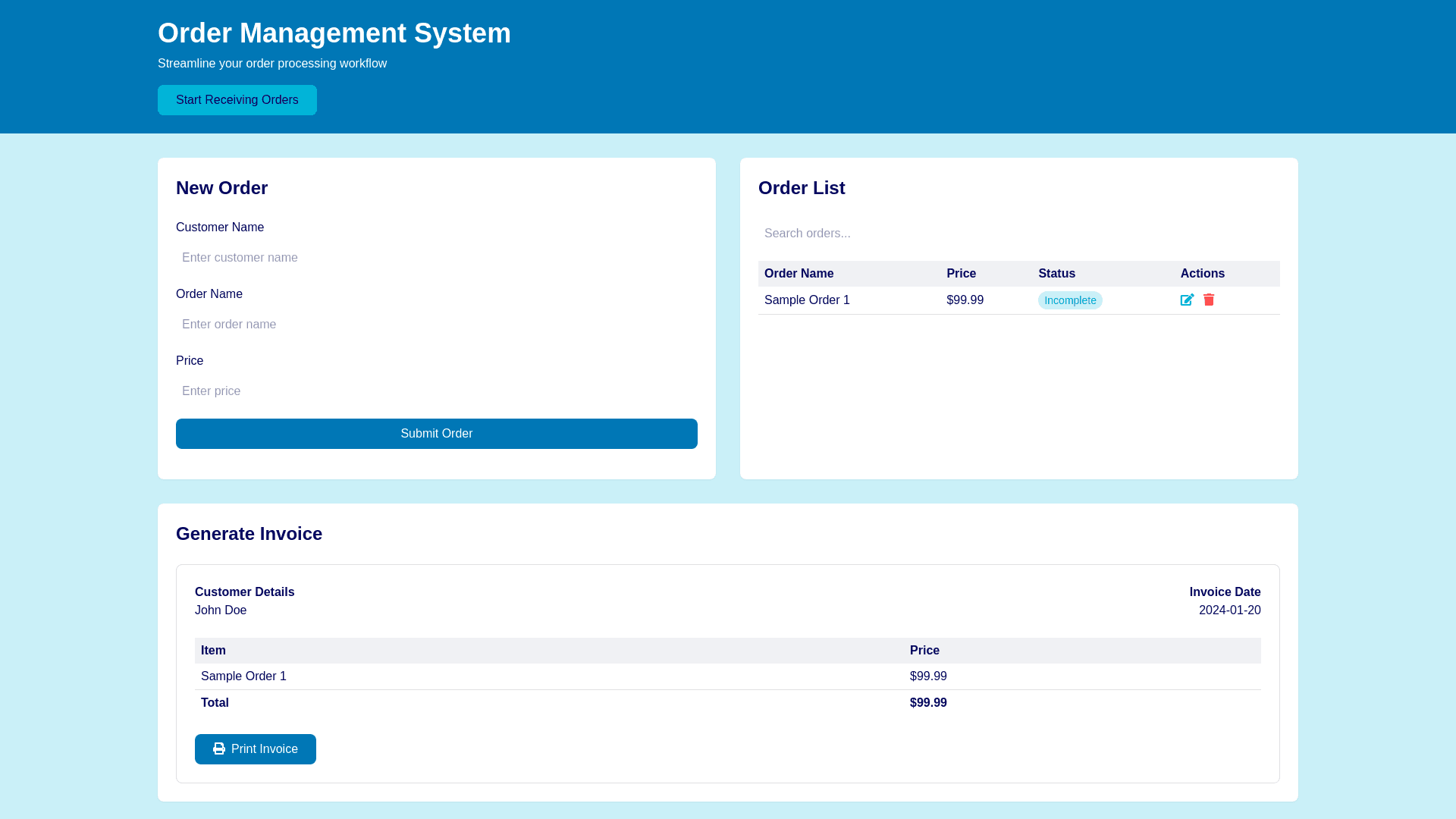
Task: Click the Actions column header
Action: pyautogui.click(x=1202, y=273)
